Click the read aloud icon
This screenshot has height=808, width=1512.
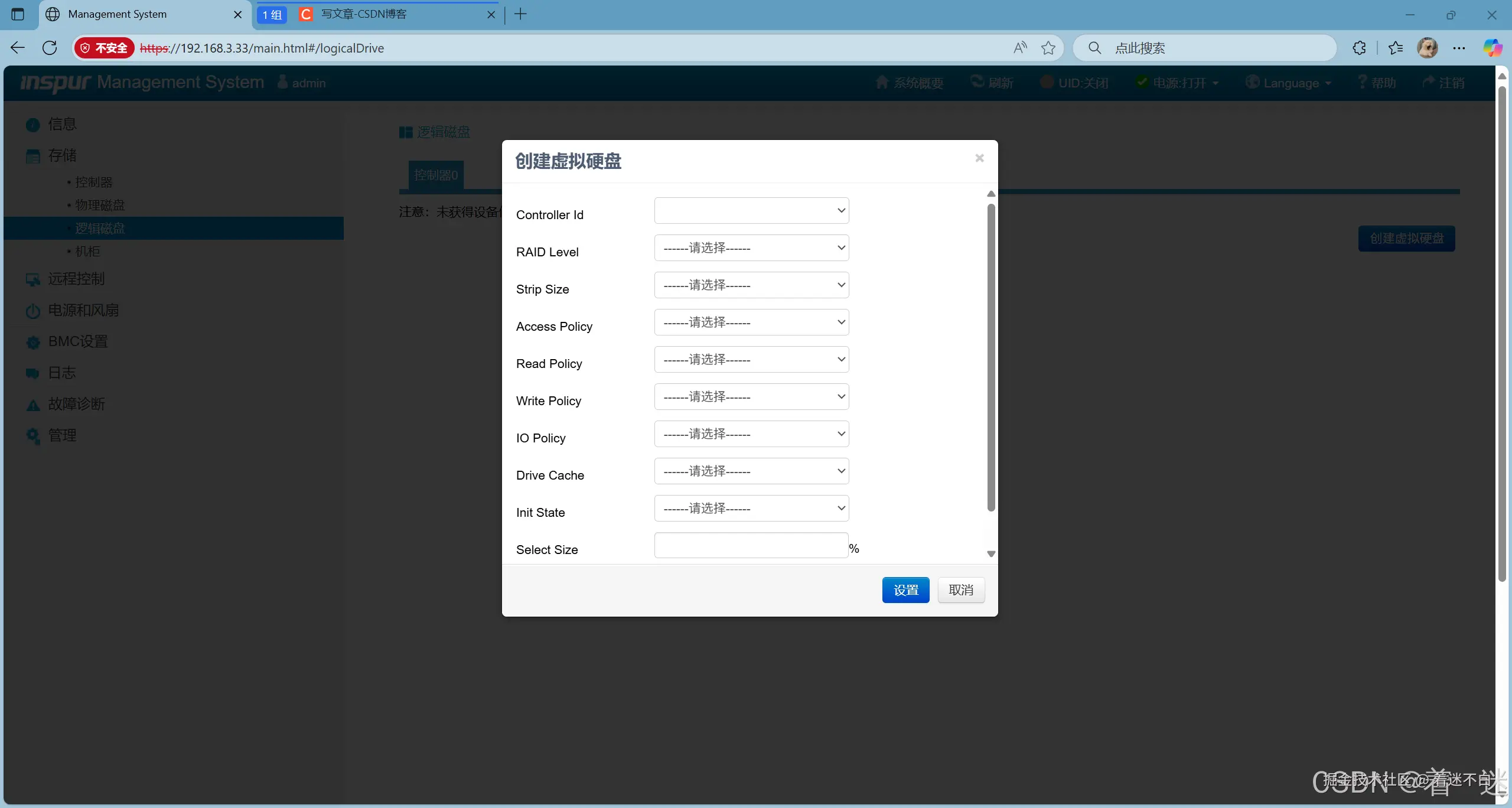1020,48
